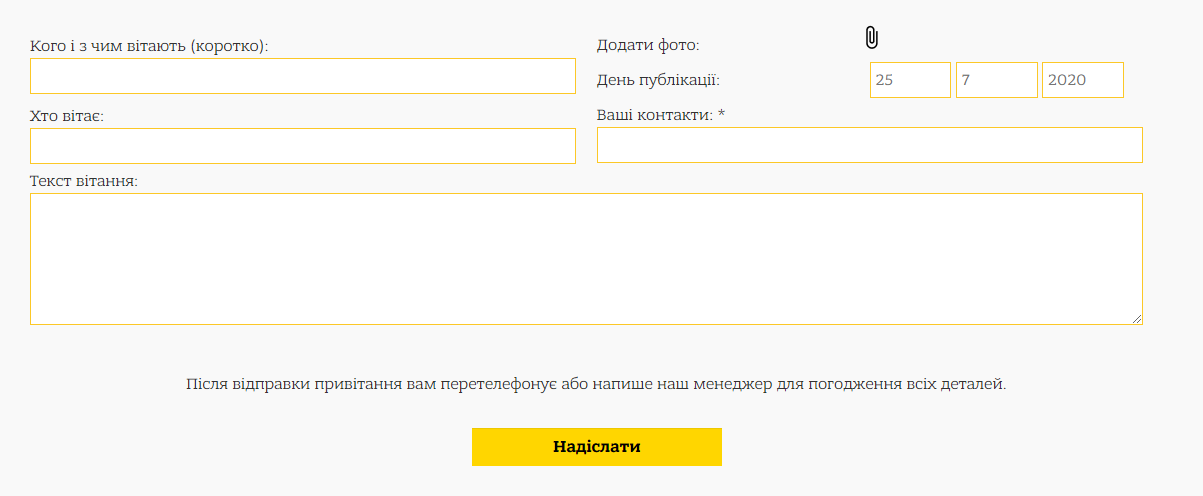Click inside the 'Текст вітання' text area
This screenshot has width=1203, height=496.
click(586, 259)
